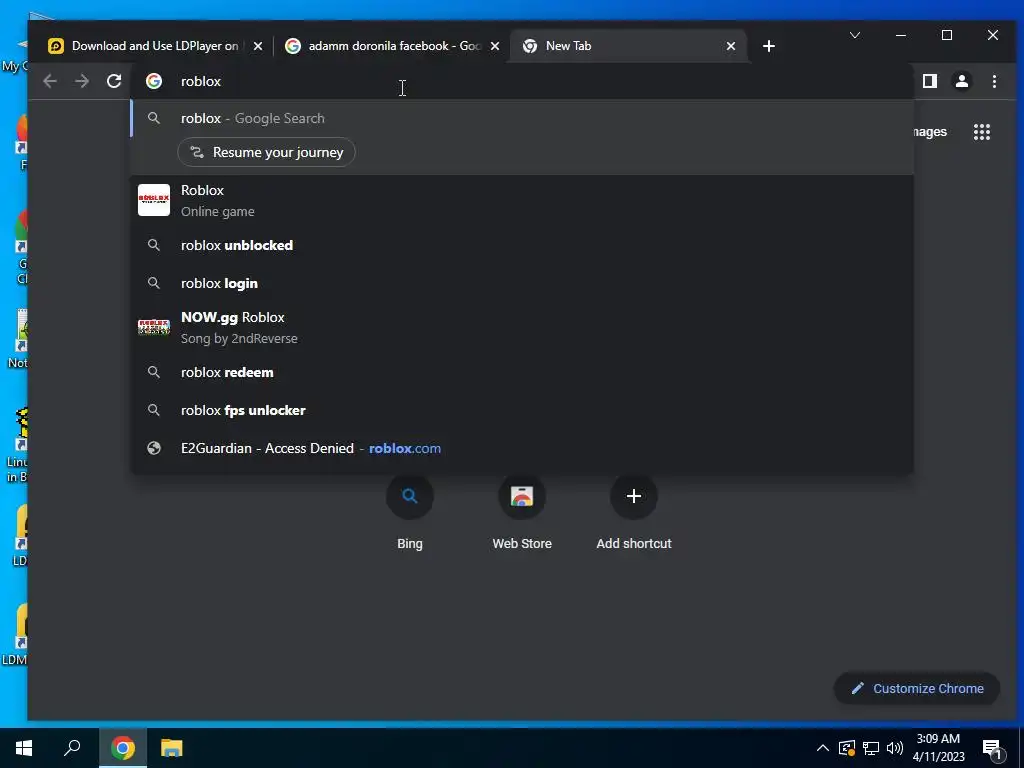Choose the roblox login suggestion

coord(522,283)
